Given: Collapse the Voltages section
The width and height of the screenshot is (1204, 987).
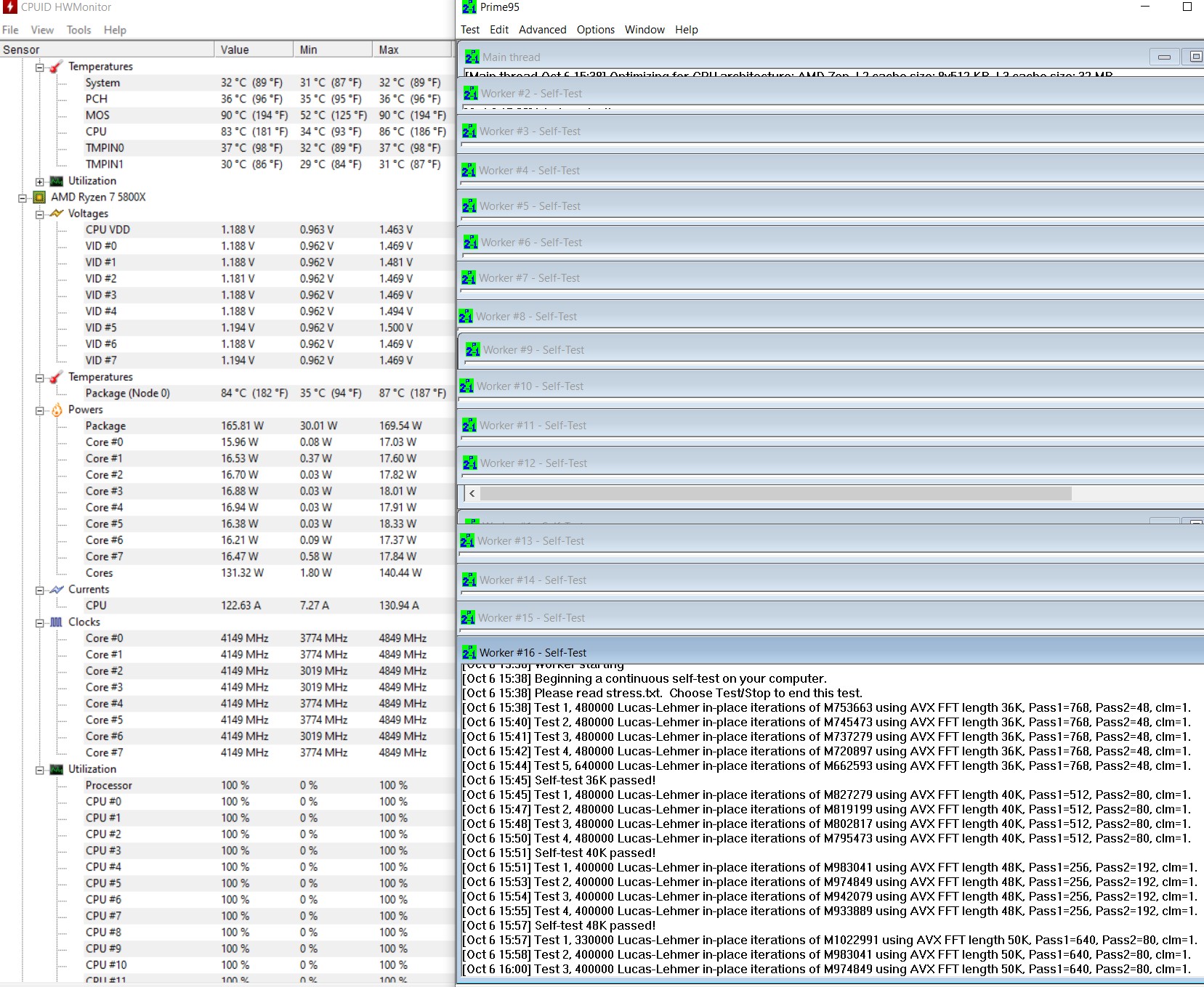Looking at the screenshot, I should point(40,214).
